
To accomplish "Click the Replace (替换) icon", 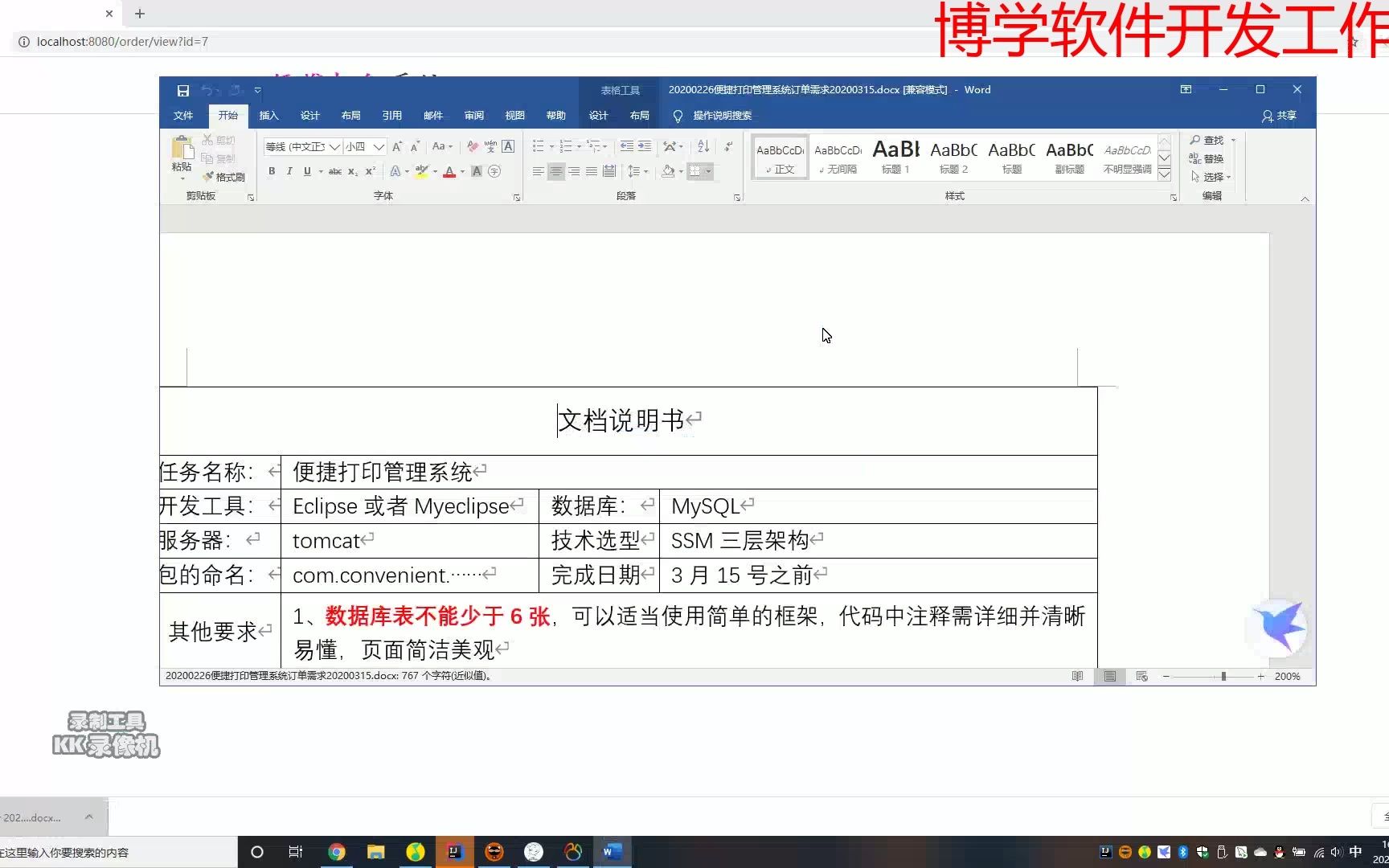I will tap(1206, 158).
